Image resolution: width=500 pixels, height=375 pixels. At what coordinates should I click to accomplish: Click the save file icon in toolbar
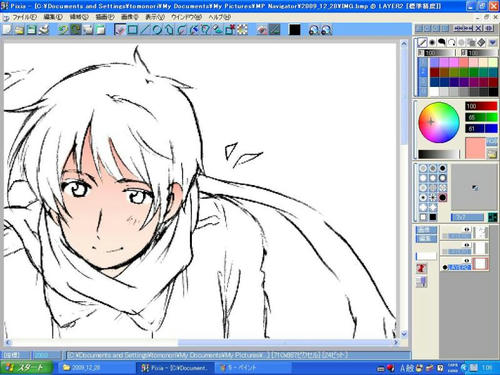32,30
